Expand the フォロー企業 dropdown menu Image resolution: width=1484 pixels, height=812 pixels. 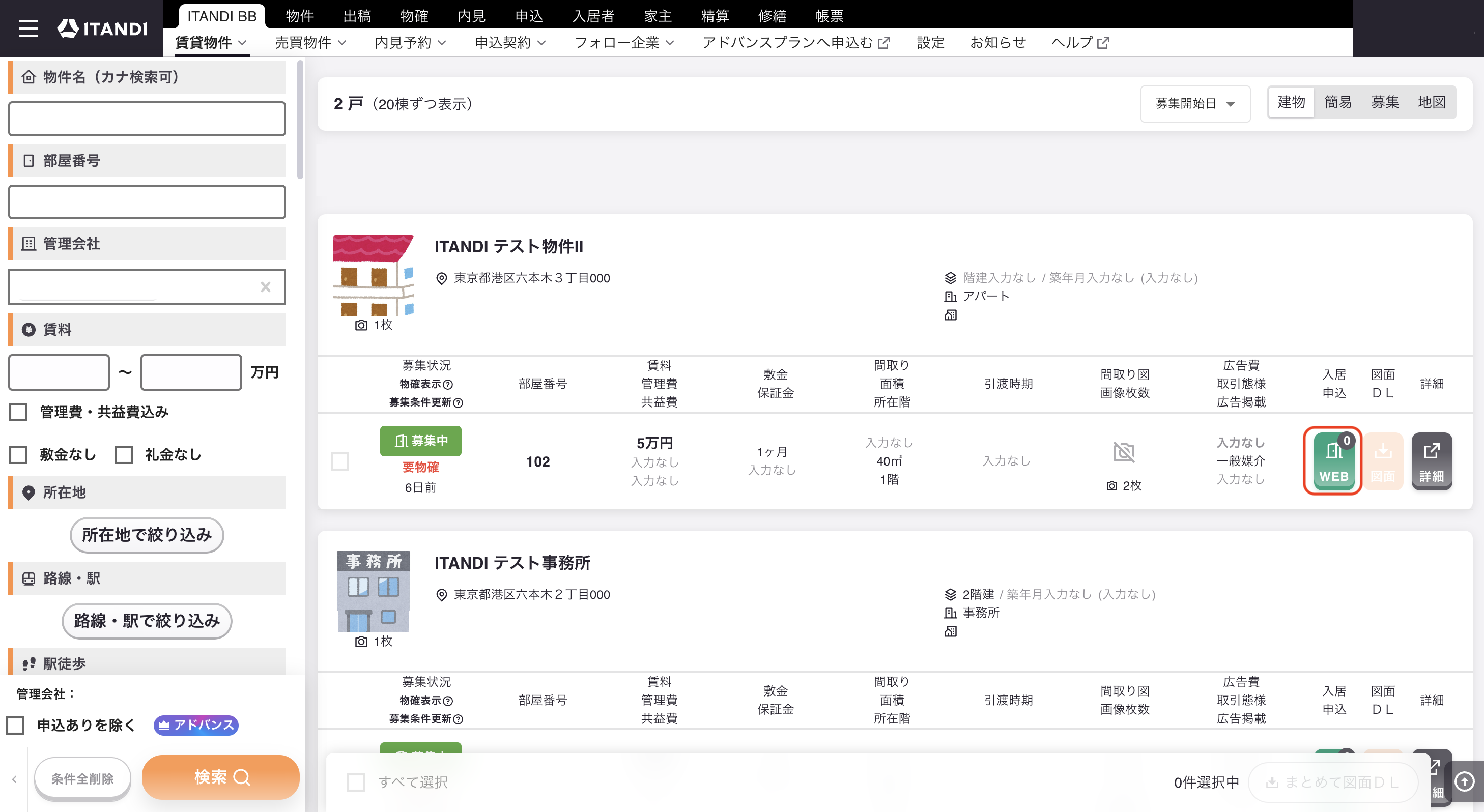[624, 43]
